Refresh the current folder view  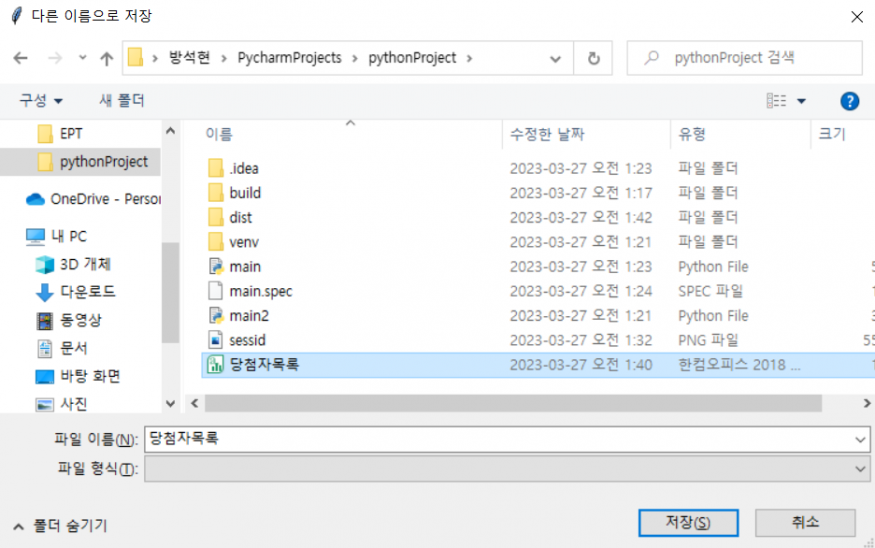pyautogui.click(x=594, y=58)
